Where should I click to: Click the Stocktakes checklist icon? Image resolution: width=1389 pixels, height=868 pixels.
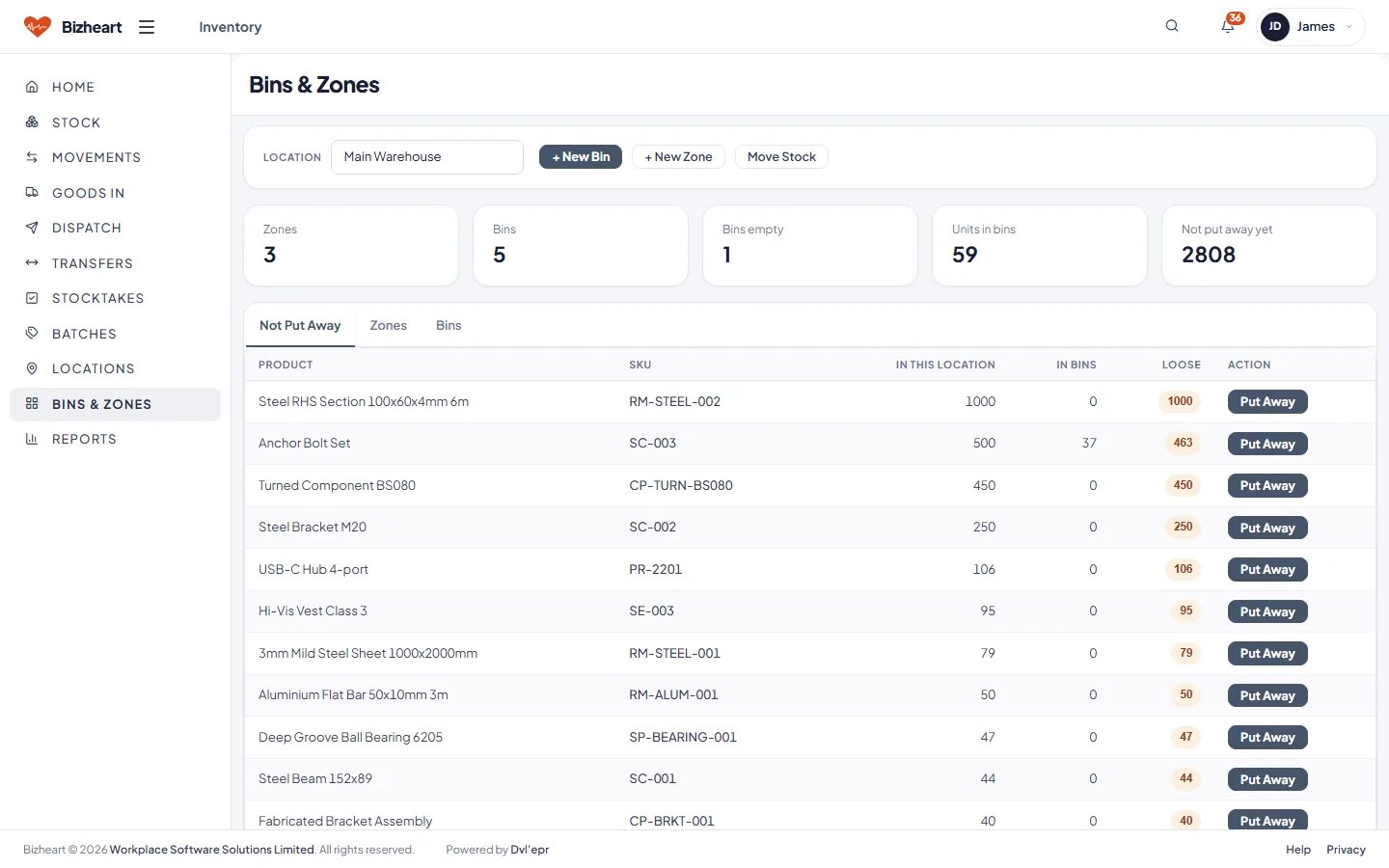tap(32, 298)
